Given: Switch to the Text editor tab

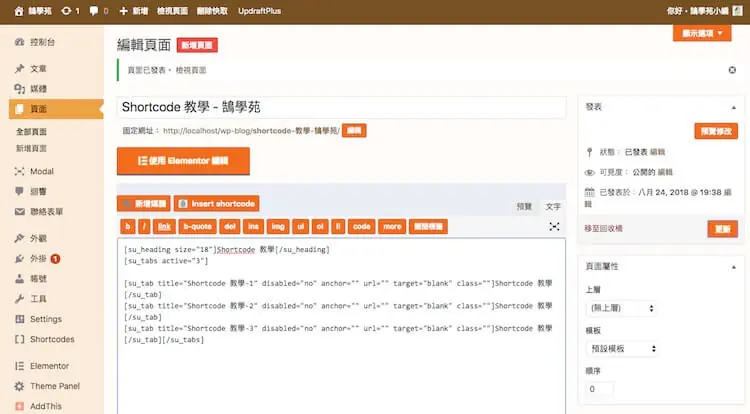Looking at the screenshot, I should pos(552,207).
